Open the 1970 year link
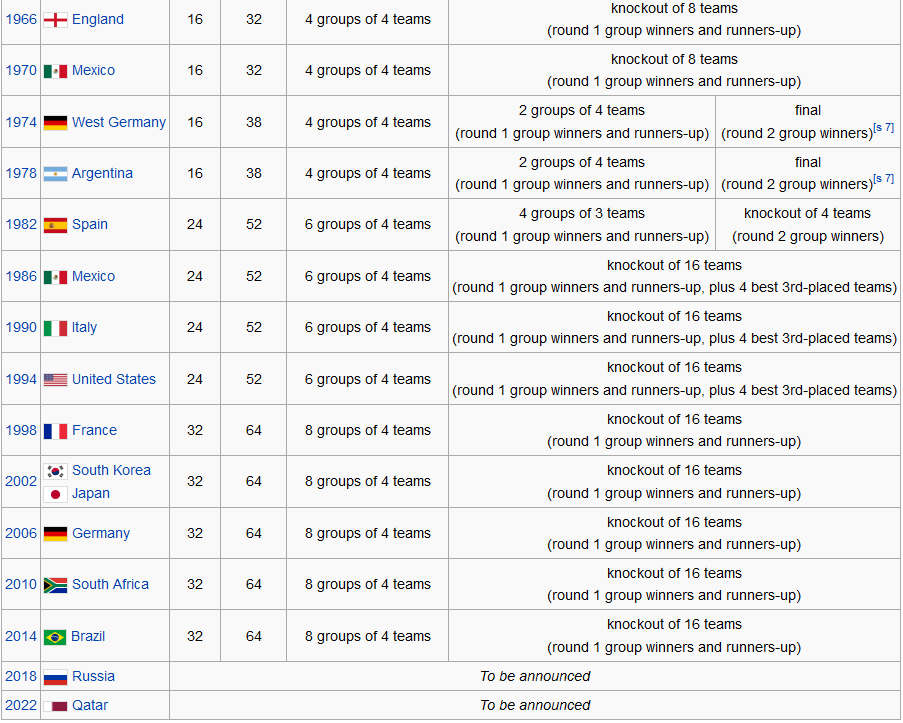The width and height of the screenshot is (903, 723). tap(21, 70)
